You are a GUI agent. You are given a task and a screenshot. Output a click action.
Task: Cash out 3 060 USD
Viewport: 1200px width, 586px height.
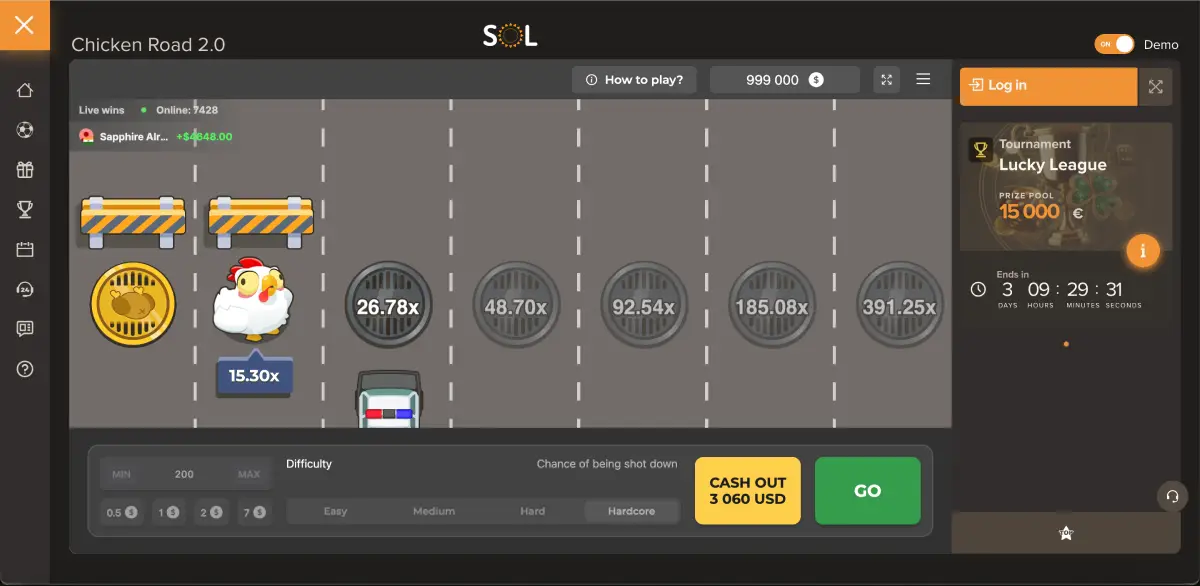tap(747, 490)
